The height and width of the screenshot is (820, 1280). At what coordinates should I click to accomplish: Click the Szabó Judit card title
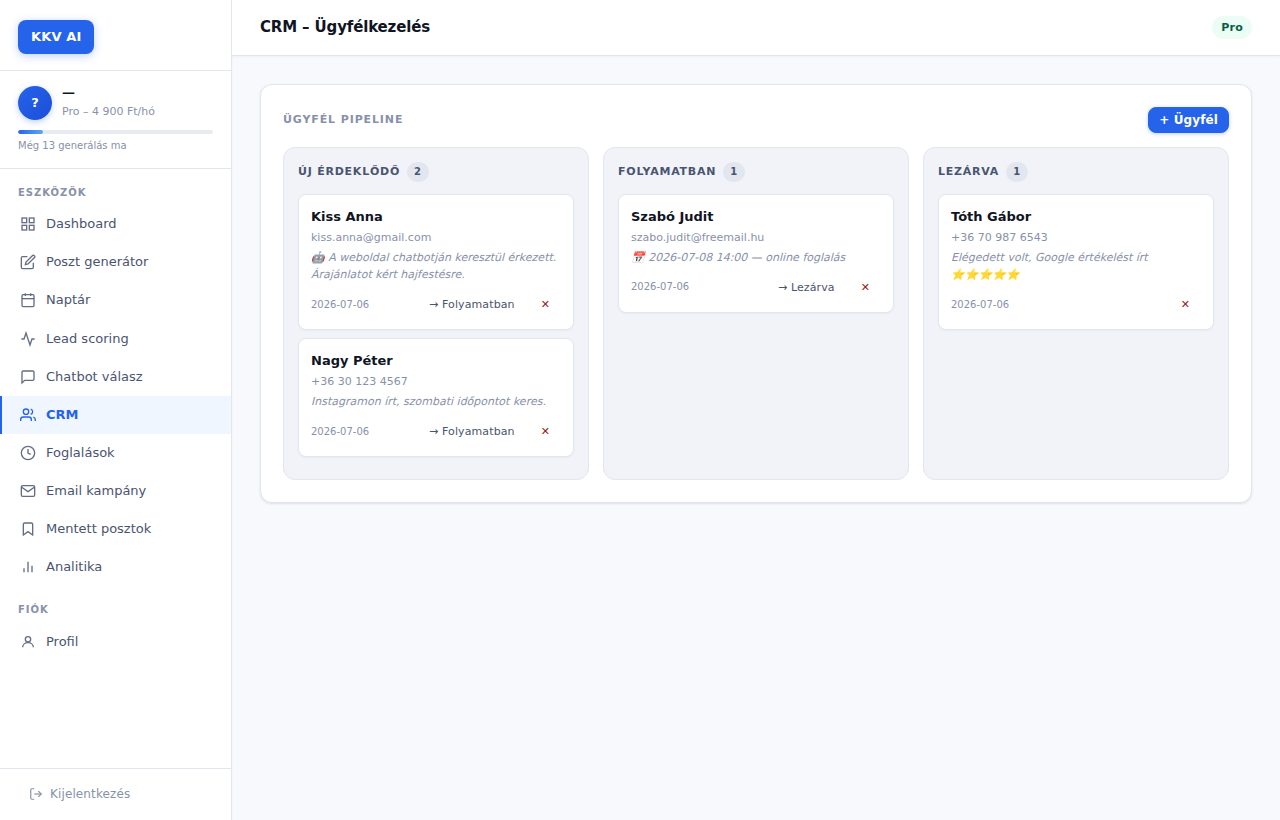(672, 217)
